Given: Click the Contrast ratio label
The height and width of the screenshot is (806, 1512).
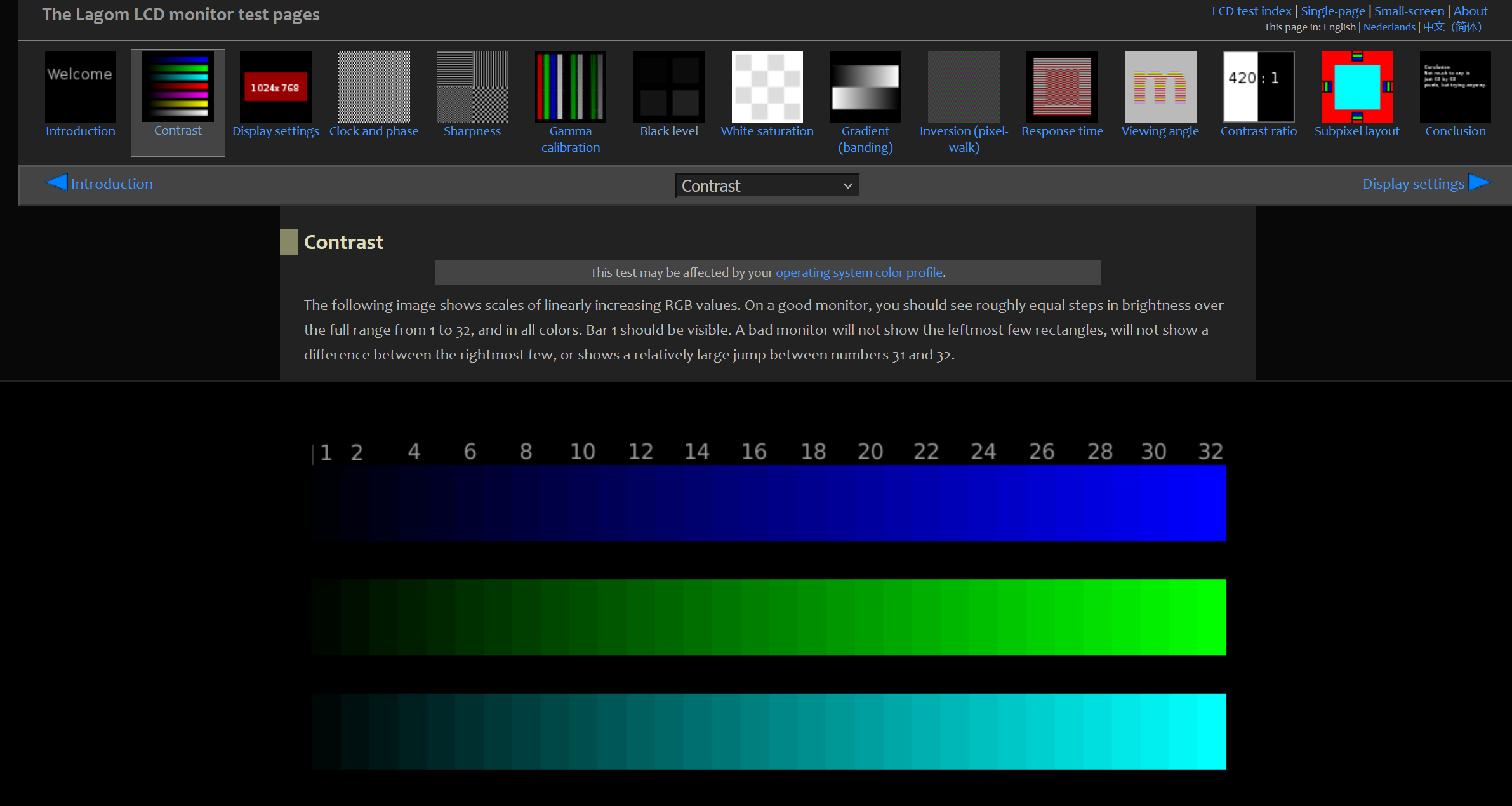Looking at the screenshot, I should pos(1259,131).
